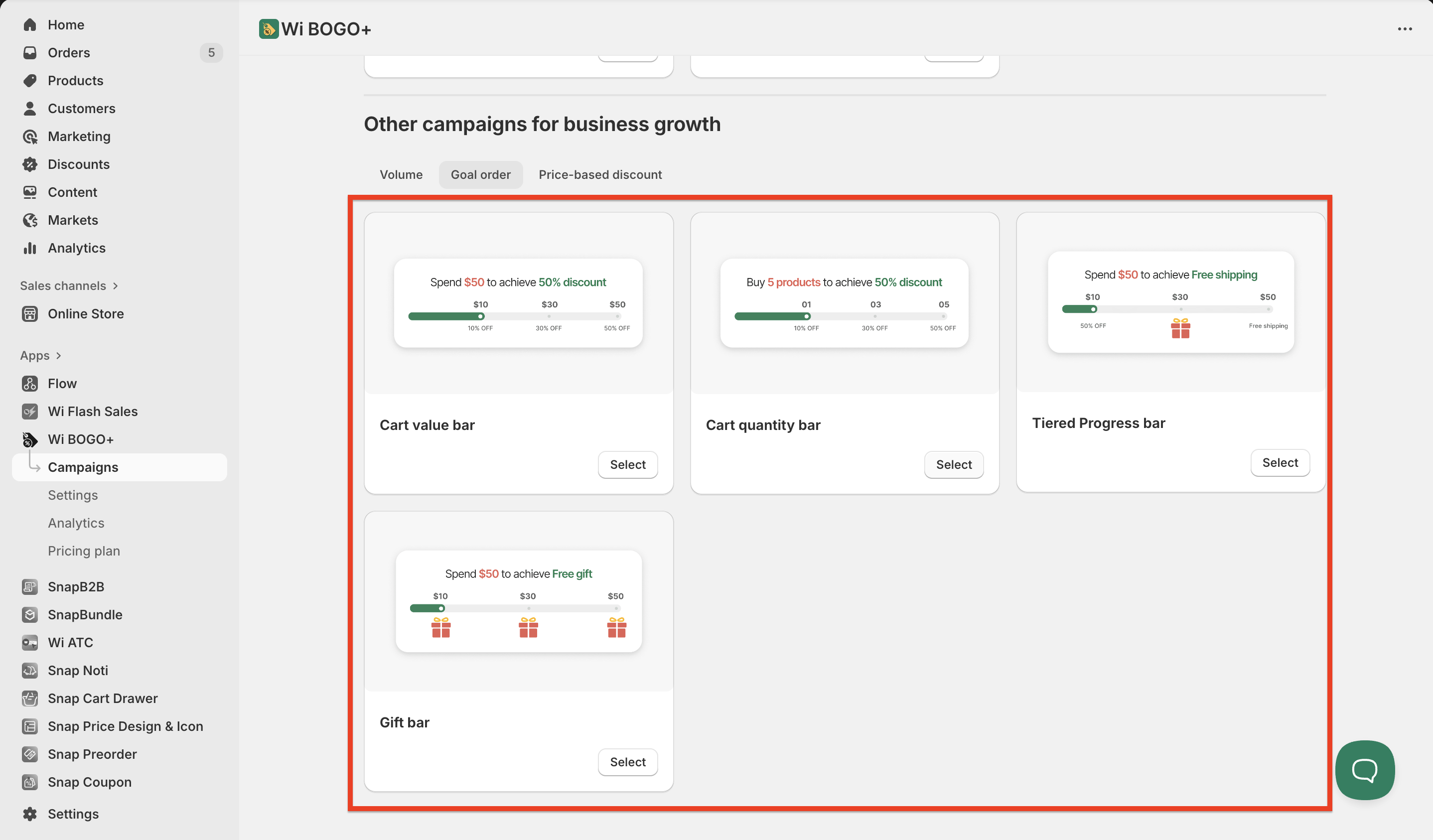This screenshot has height=840, width=1433.
Task: Click the Wi BOGO+ logo in header
Action: 269,29
